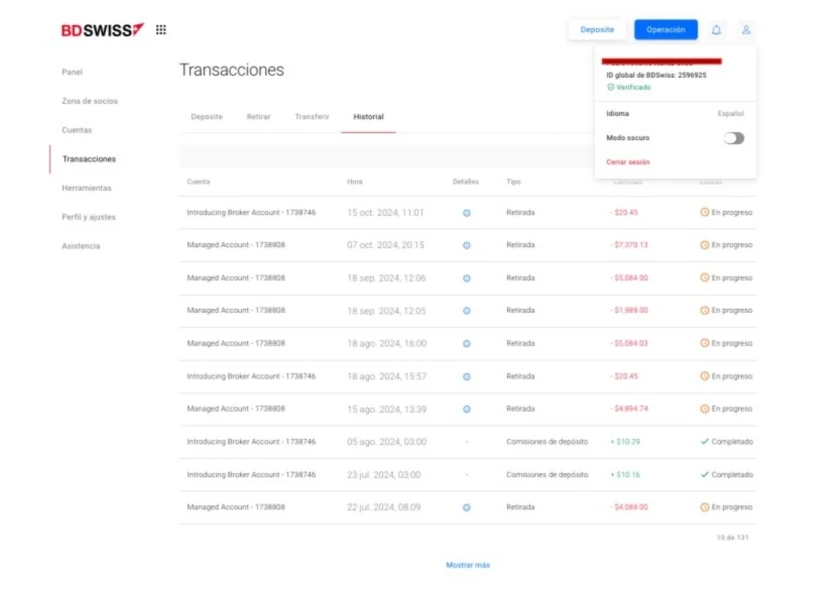Open the user profile icon
Screen dimensions: 817x600
[746, 30]
